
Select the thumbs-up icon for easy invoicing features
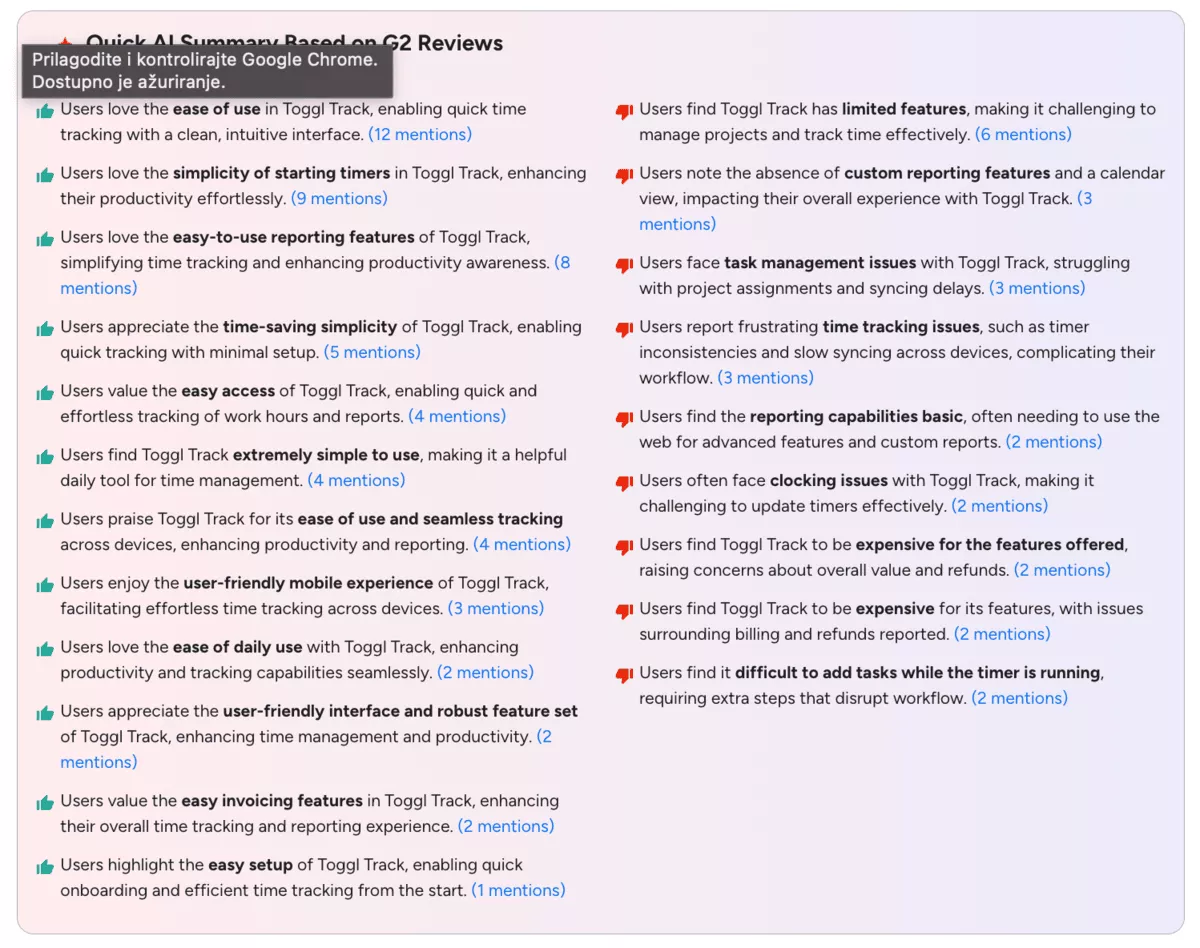point(45,801)
